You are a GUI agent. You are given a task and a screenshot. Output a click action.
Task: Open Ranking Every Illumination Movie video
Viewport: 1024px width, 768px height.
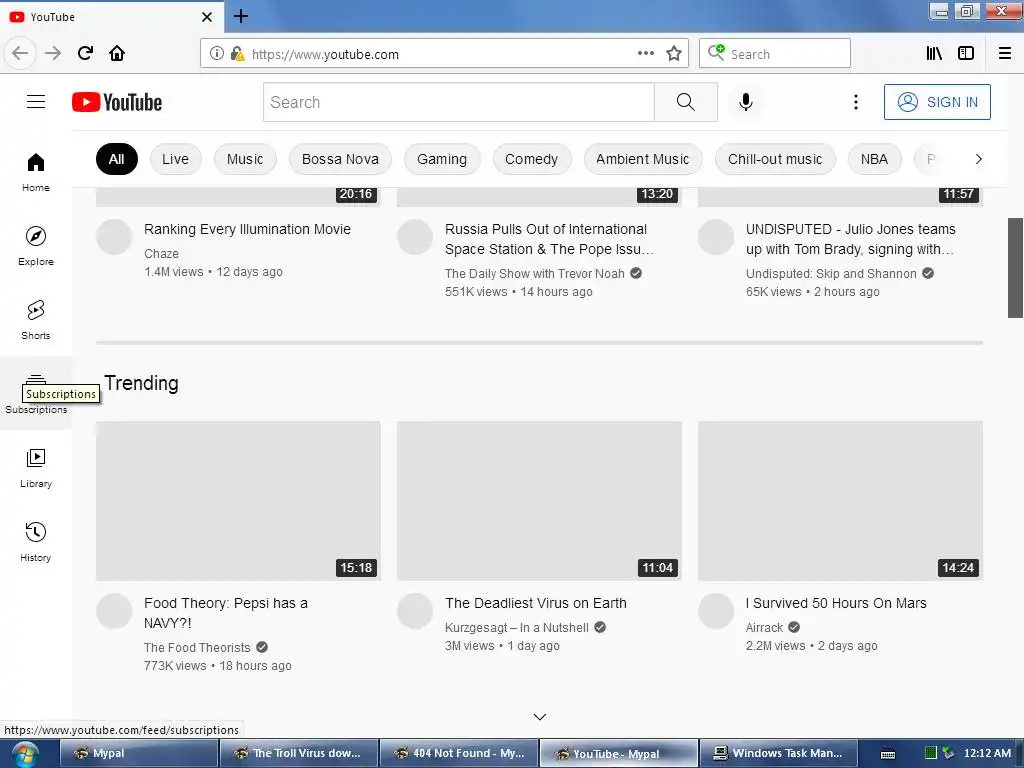248,229
